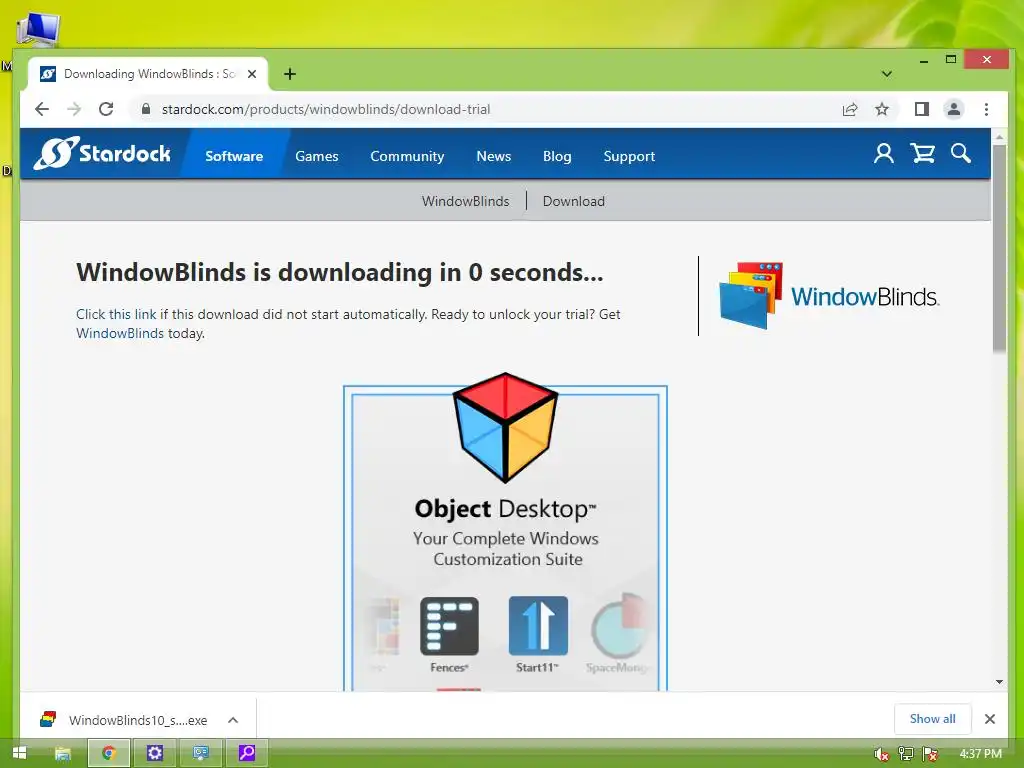The width and height of the screenshot is (1024, 768).
Task: Show all downloads
Action: (933, 718)
